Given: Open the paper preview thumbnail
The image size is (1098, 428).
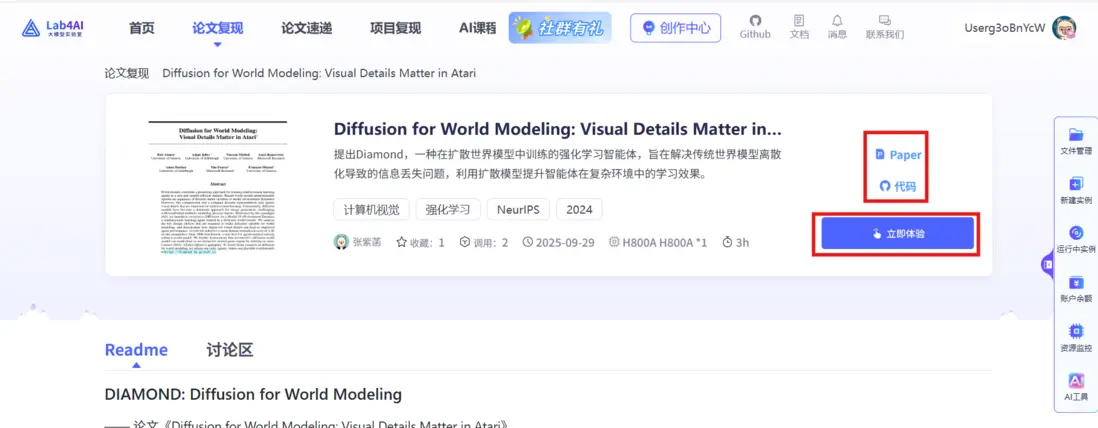Looking at the screenshot, I should pos(218,186).
